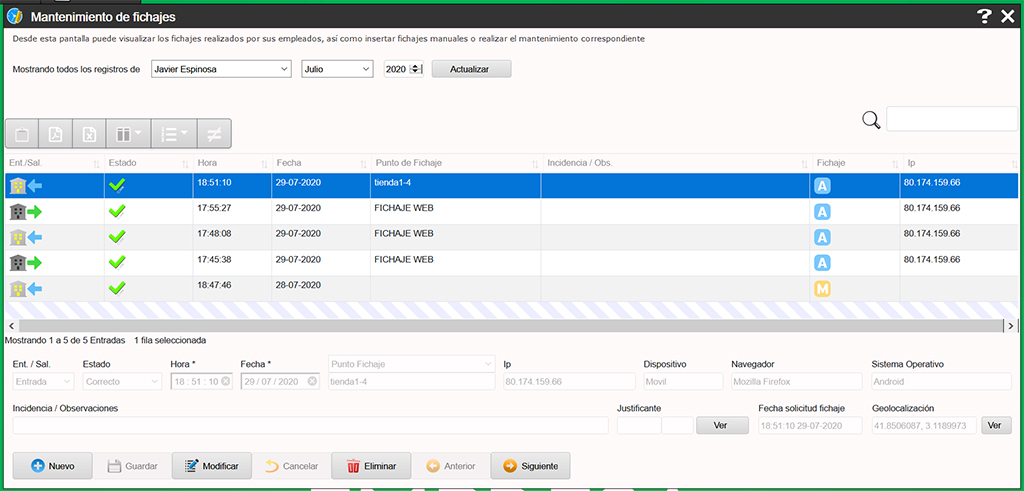Open the column visibility toolbar menu
This screenshot has height=491, width=1024.
pos(129,134)
